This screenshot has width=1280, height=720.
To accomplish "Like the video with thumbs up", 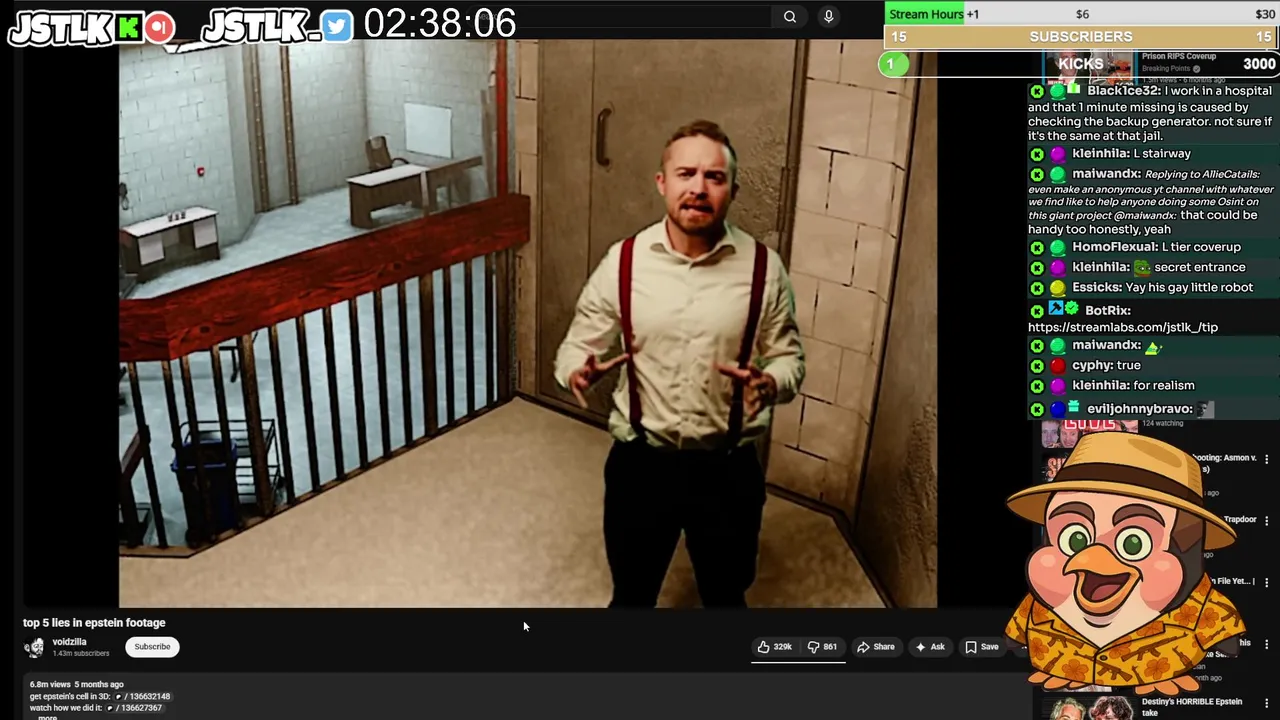I will [x=775, y=647].
